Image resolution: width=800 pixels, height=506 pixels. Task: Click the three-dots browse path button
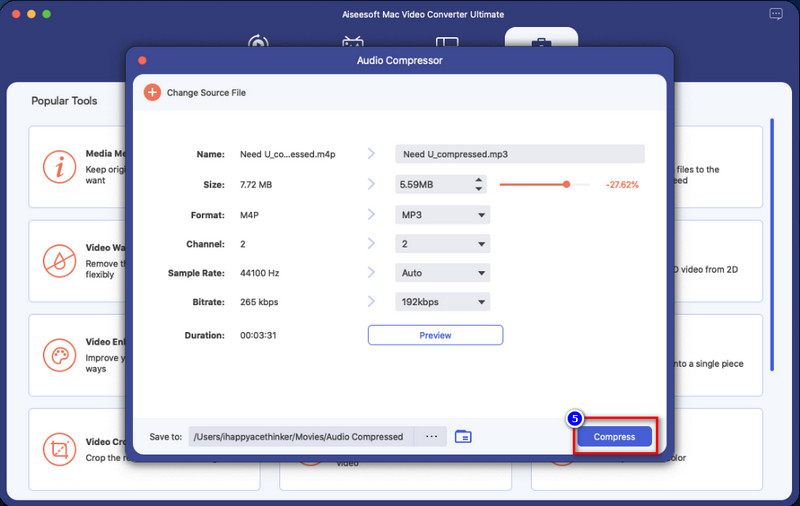(x=431, y=436)
